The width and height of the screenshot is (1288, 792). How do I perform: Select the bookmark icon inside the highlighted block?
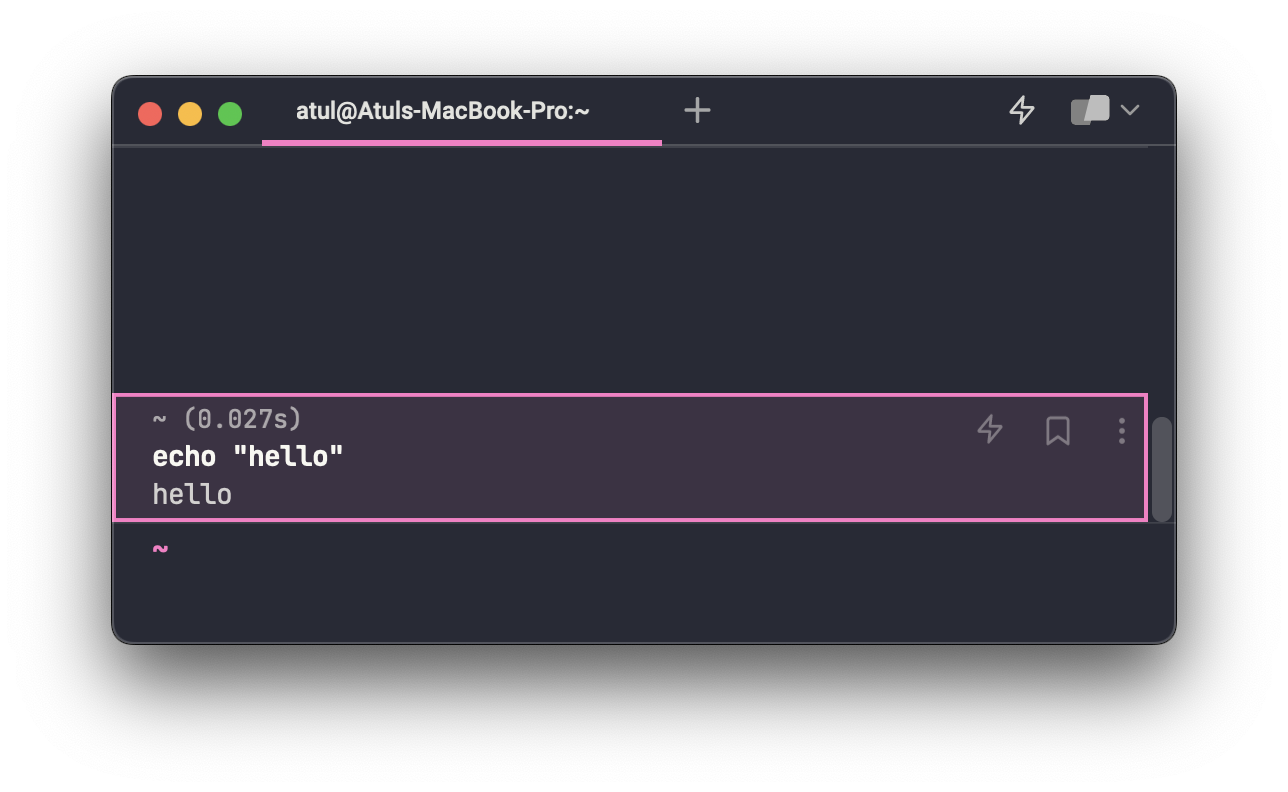(1057, 430)
